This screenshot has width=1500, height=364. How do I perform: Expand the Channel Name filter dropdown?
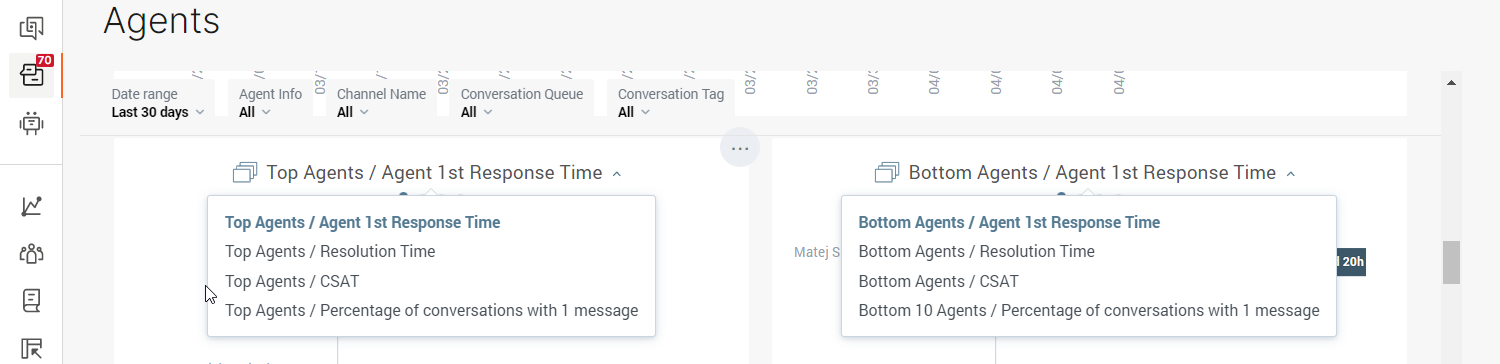pyautogui.click(x=381, y=103)
